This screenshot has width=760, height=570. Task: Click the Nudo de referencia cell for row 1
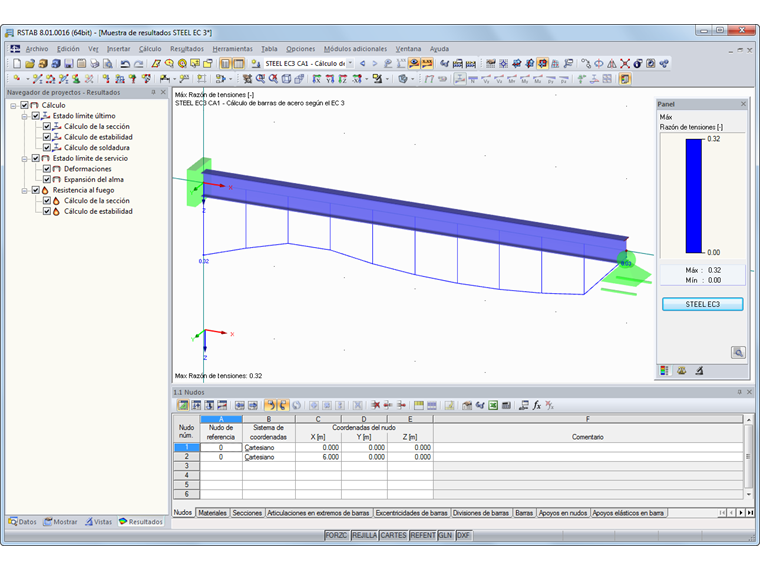pyautogui.click(x=221, y=447)
